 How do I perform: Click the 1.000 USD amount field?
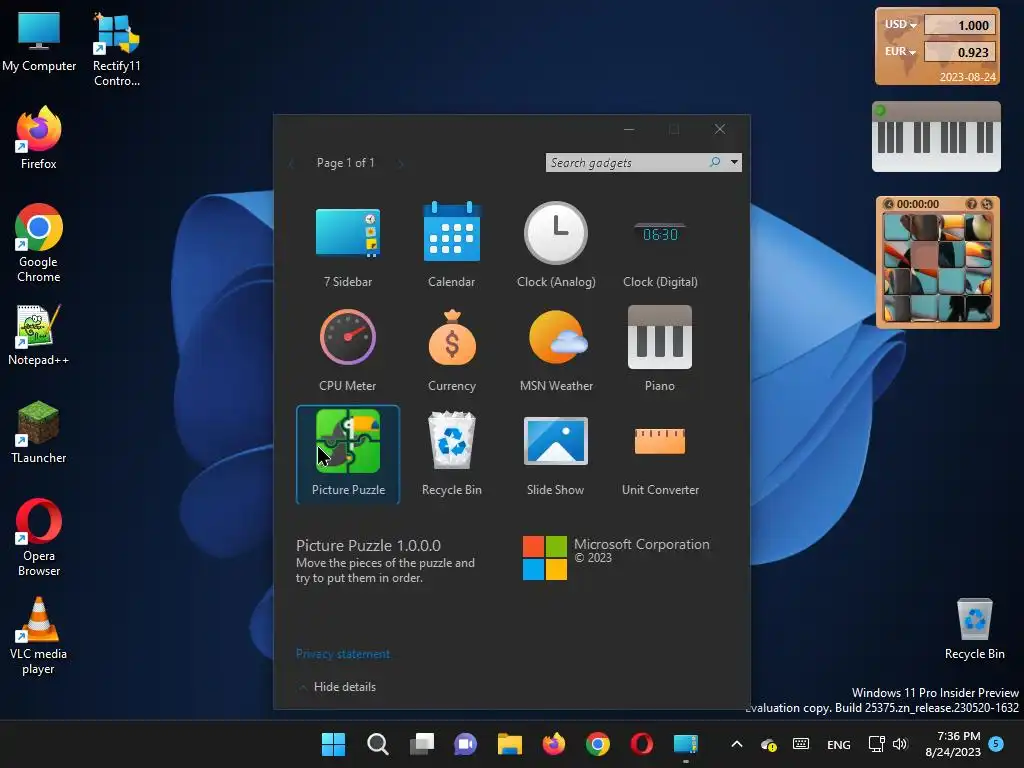pos(960,25)
